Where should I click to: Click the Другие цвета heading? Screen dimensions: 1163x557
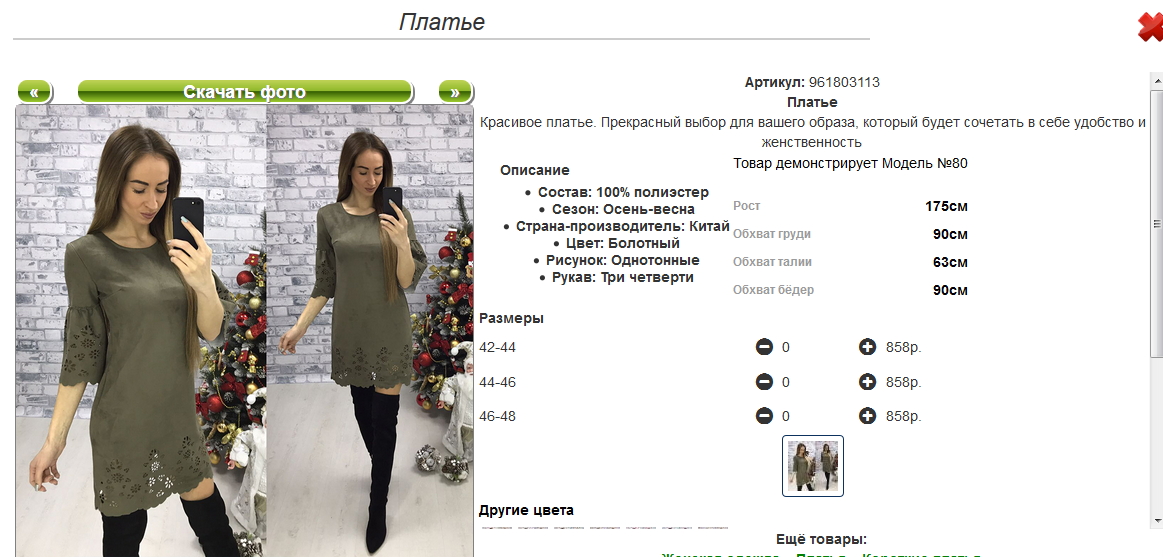coord(527,510)
